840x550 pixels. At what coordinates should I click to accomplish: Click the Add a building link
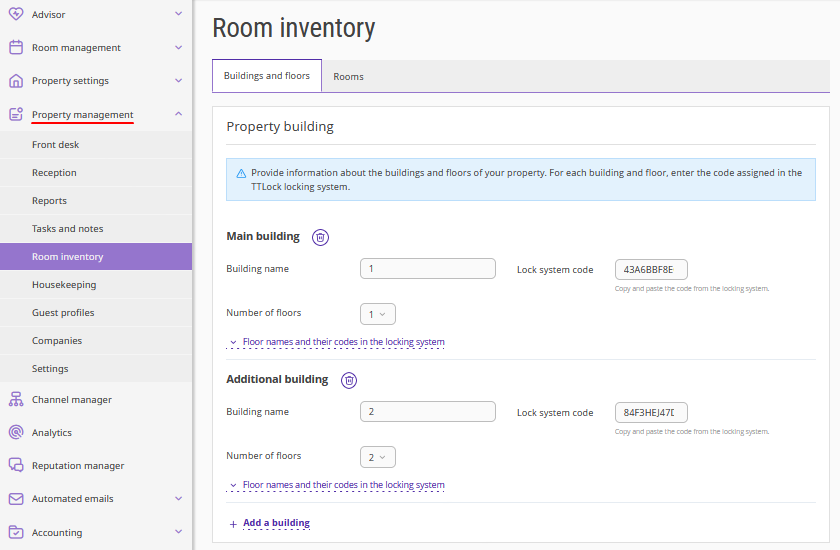click(x=276, y=523)
